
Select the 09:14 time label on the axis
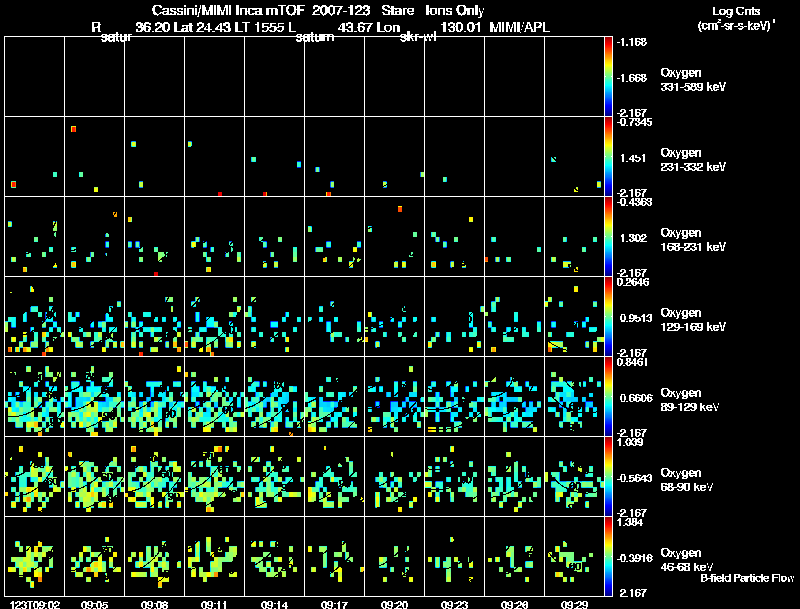(274, 604)
